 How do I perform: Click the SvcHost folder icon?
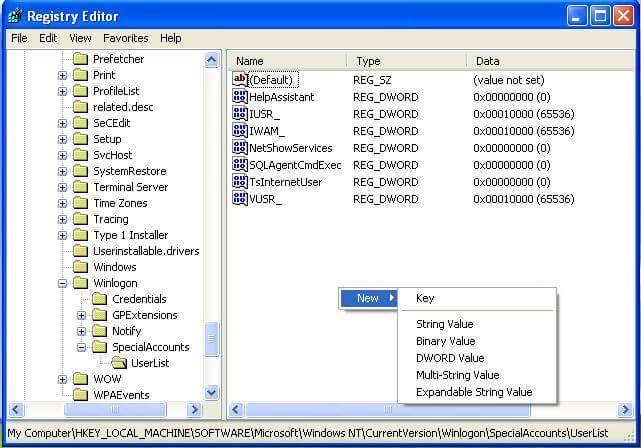pos(81,155)
